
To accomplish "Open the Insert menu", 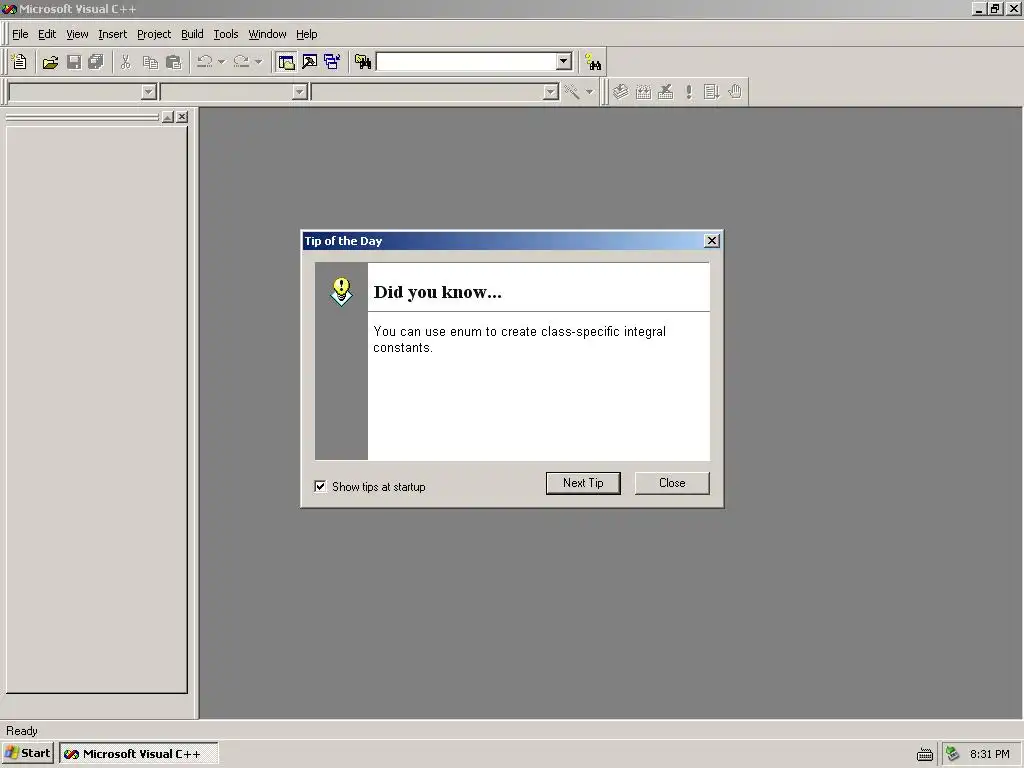I will (112, 34).
